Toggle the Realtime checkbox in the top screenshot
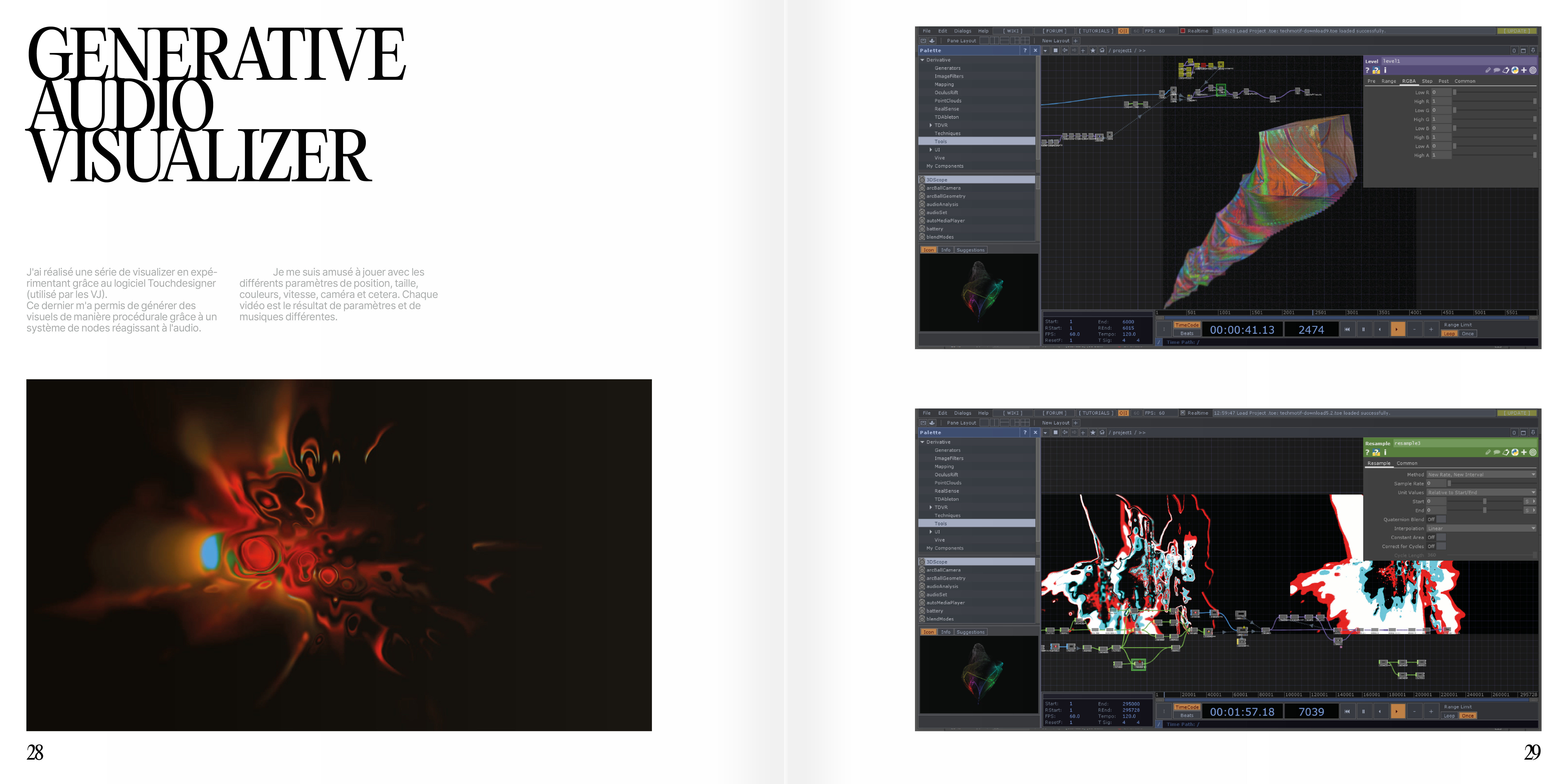 click(1183, 31)
